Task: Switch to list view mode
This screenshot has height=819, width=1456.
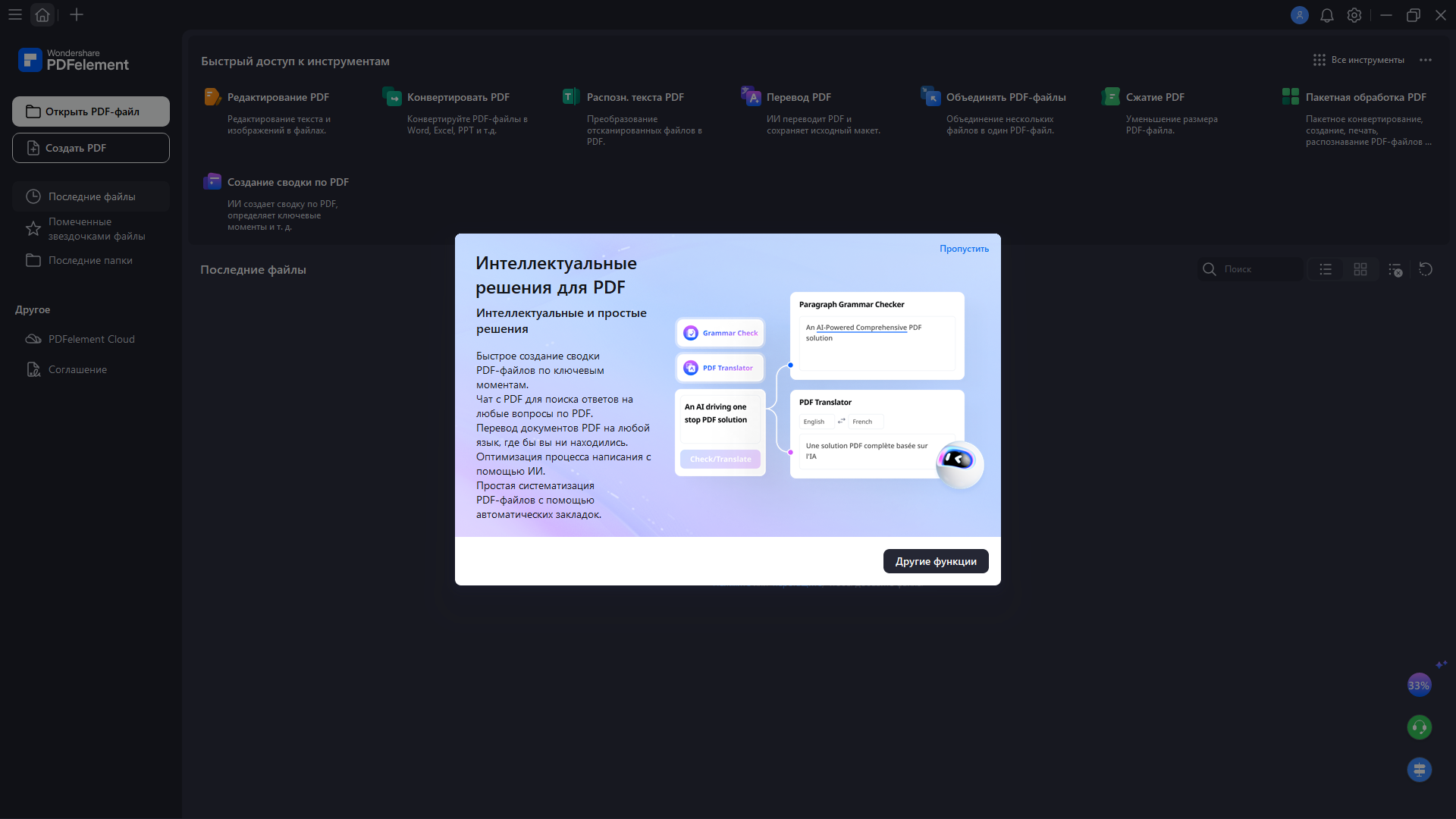Action: coord(1325,269)
